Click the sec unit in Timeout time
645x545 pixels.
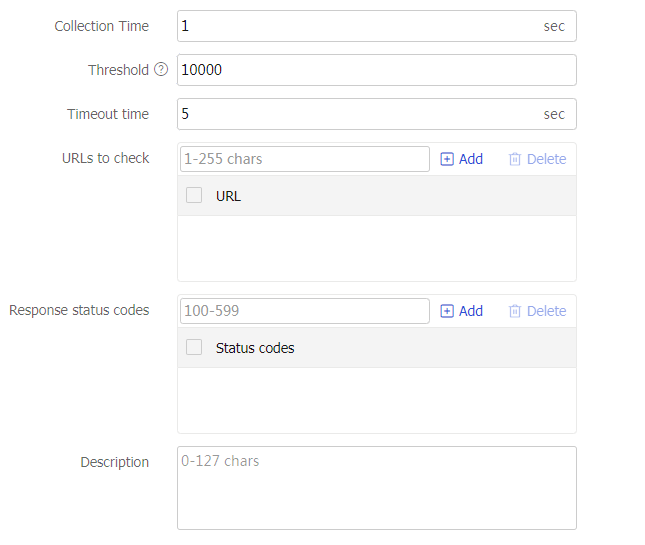click(x=554, y=114)
